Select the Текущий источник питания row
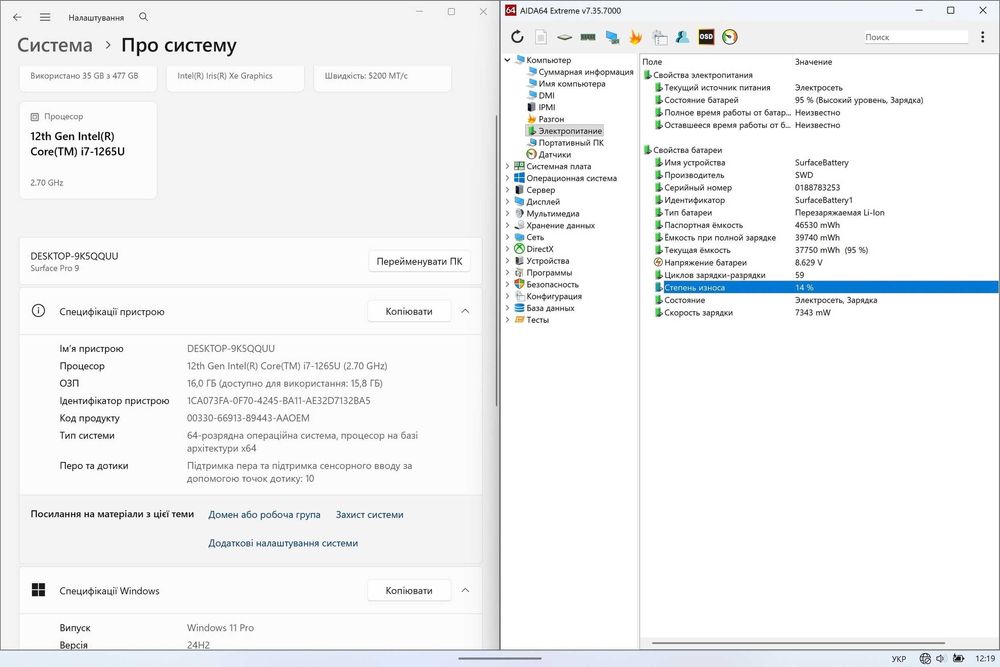 826,88
